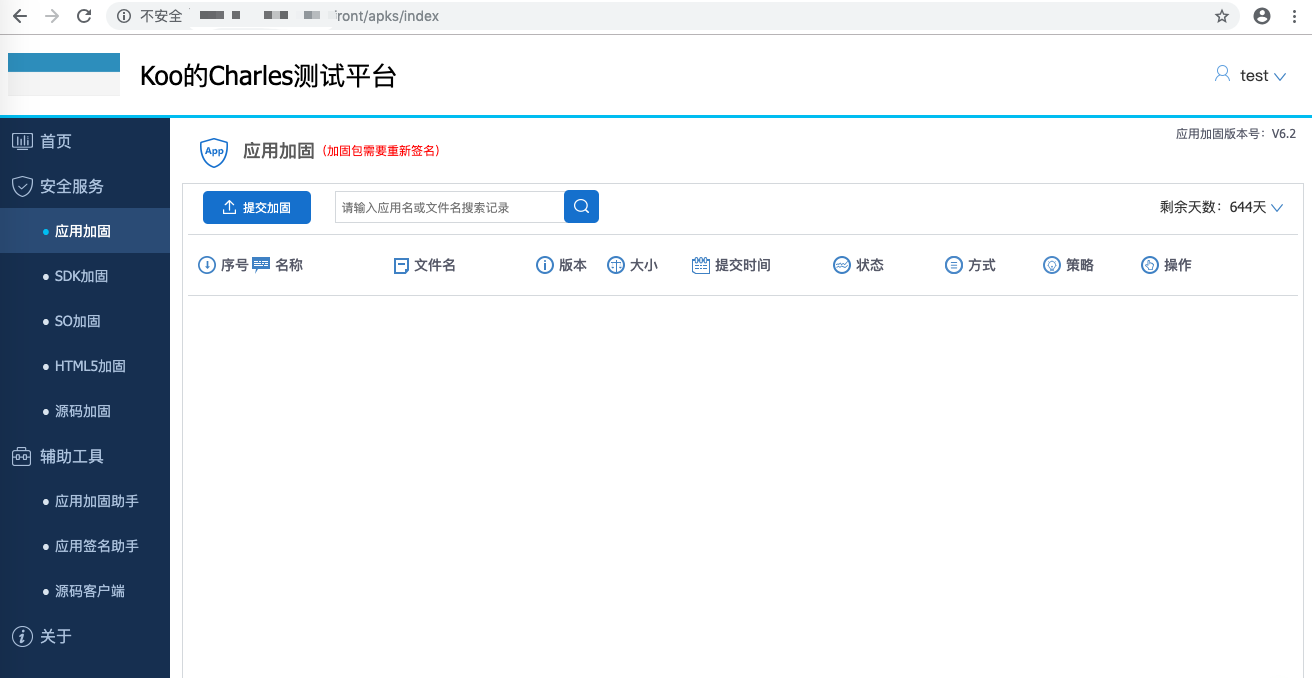
Task: Click the platform logo image
Action: pyautogui.click(x=64, y=75)
